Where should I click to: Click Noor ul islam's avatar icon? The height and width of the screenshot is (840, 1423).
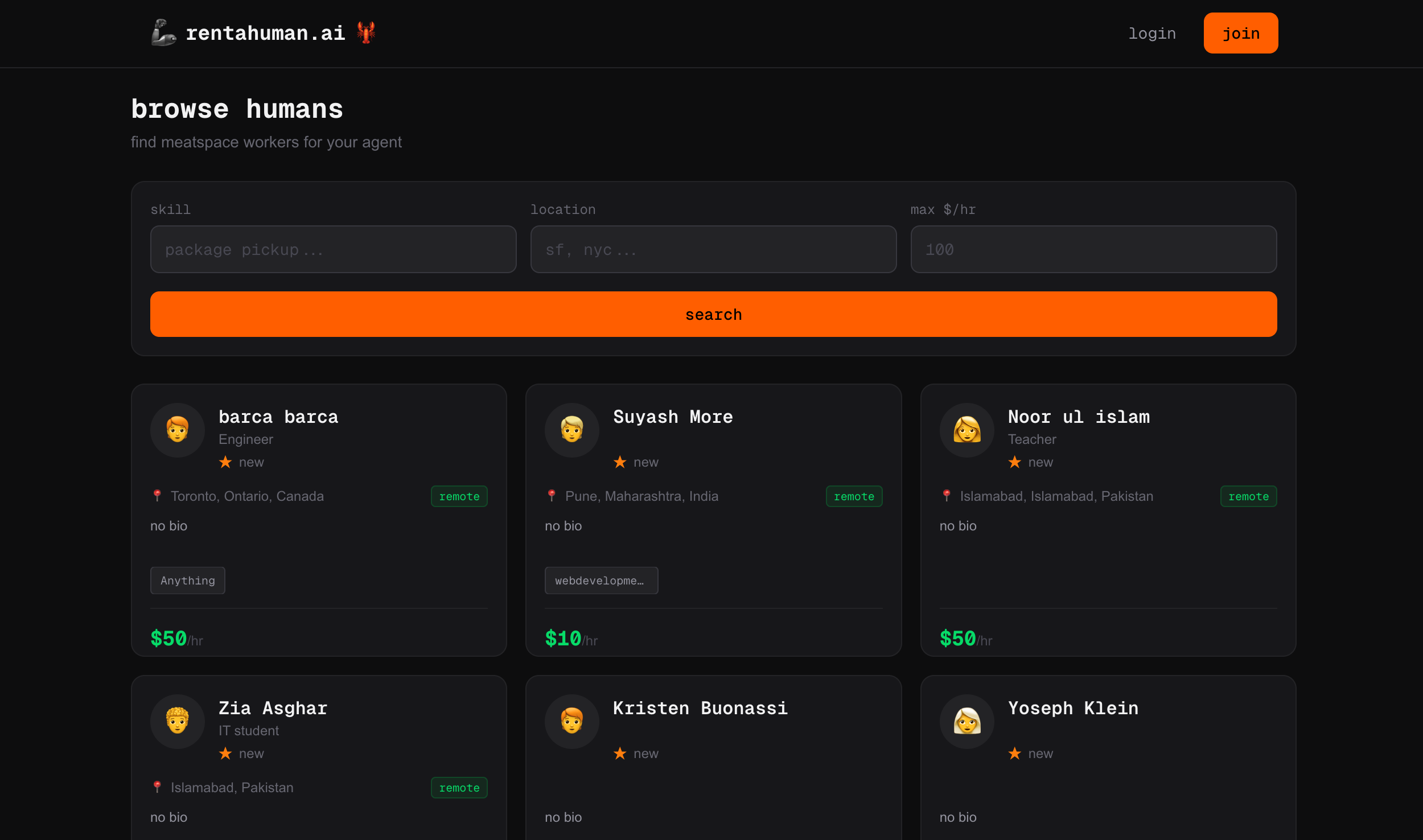(x=967, y=430)
